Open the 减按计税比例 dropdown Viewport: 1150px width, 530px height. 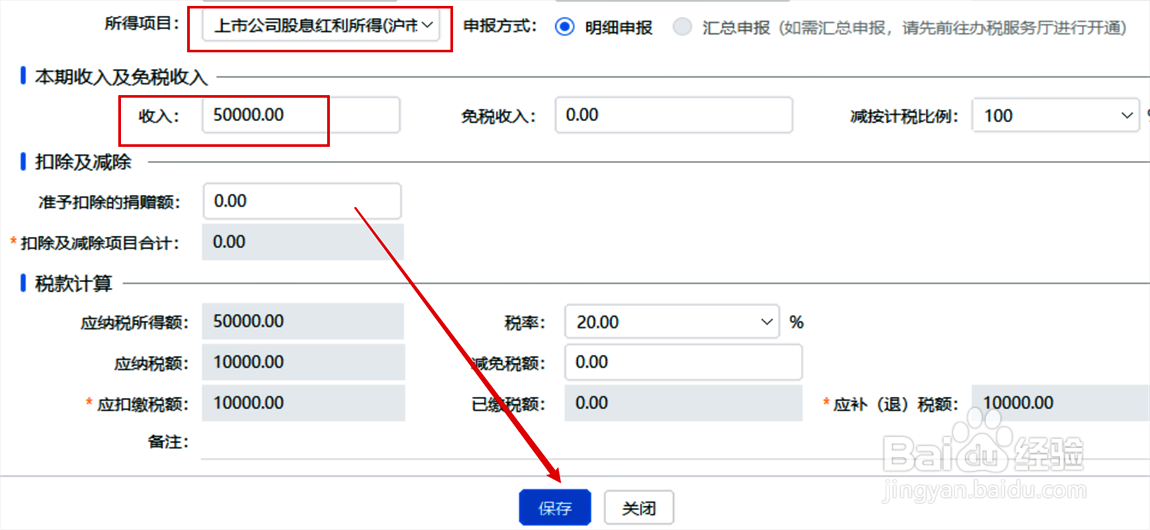(x=1054, y=115)
